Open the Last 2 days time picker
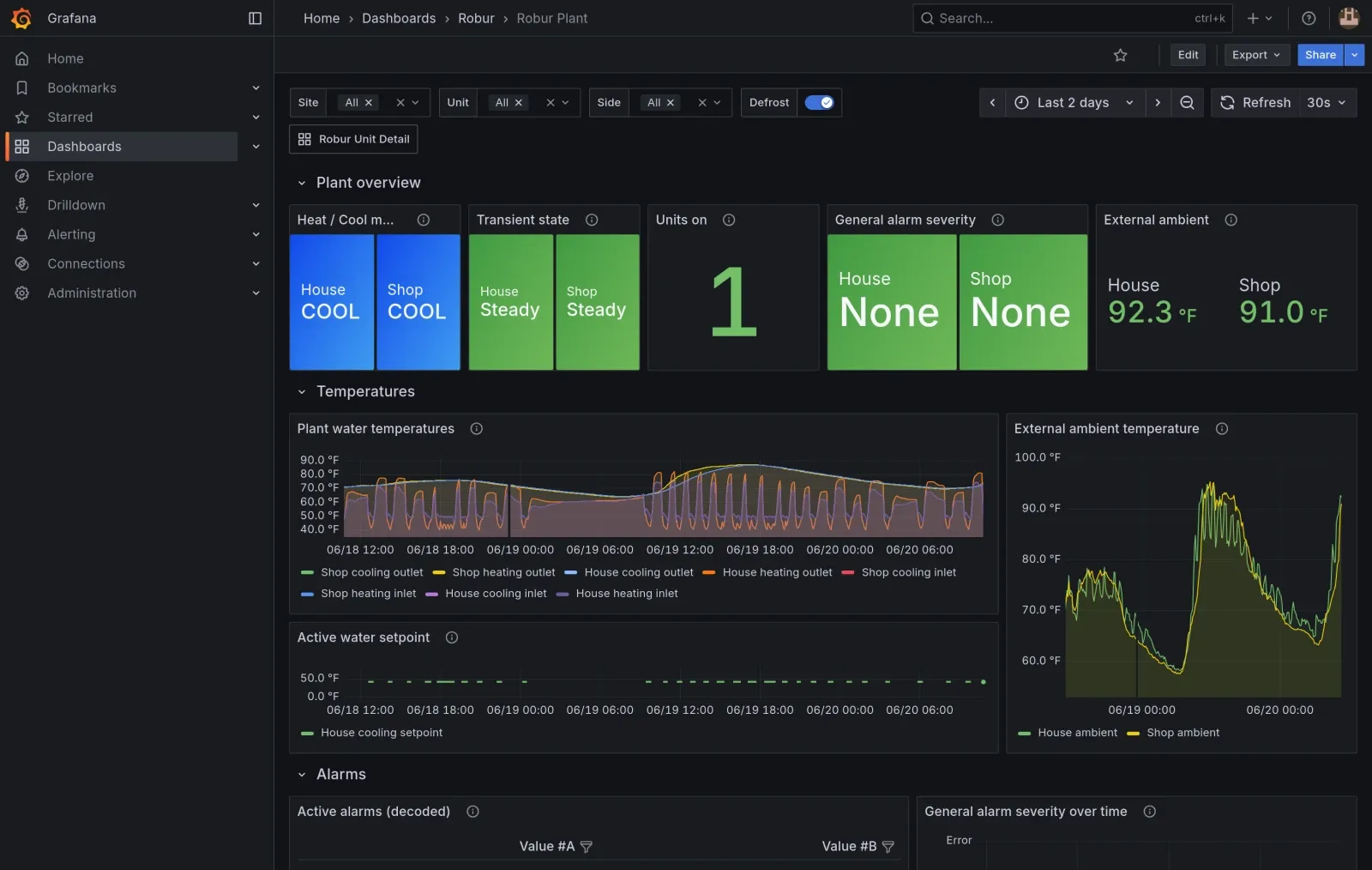The width and height of the screenshot is (1372, 870). coord(1074,102)
